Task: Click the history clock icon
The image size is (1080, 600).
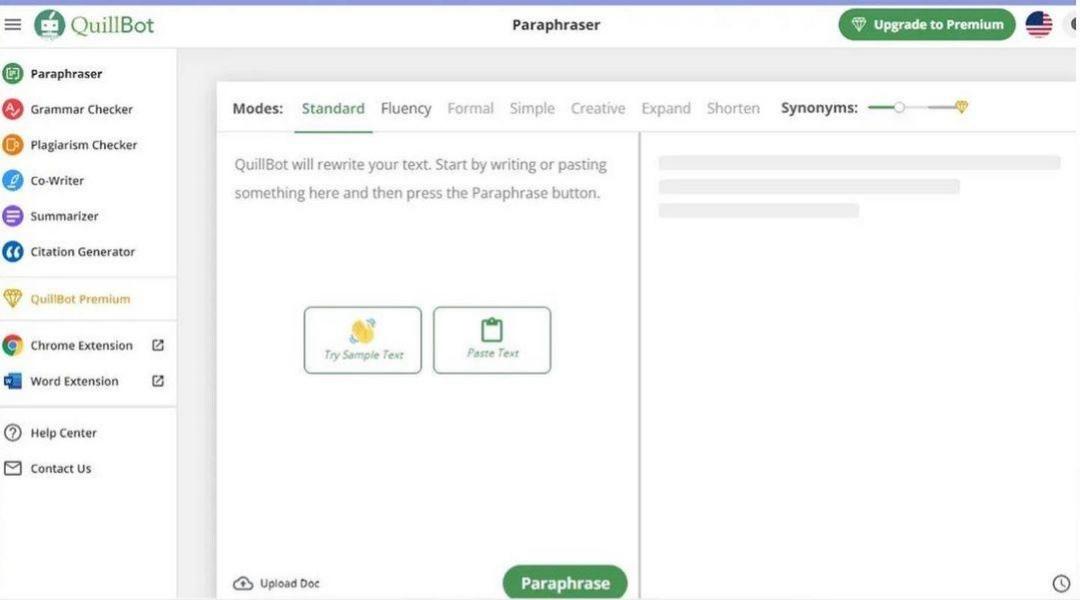Action: point(1061,583)
